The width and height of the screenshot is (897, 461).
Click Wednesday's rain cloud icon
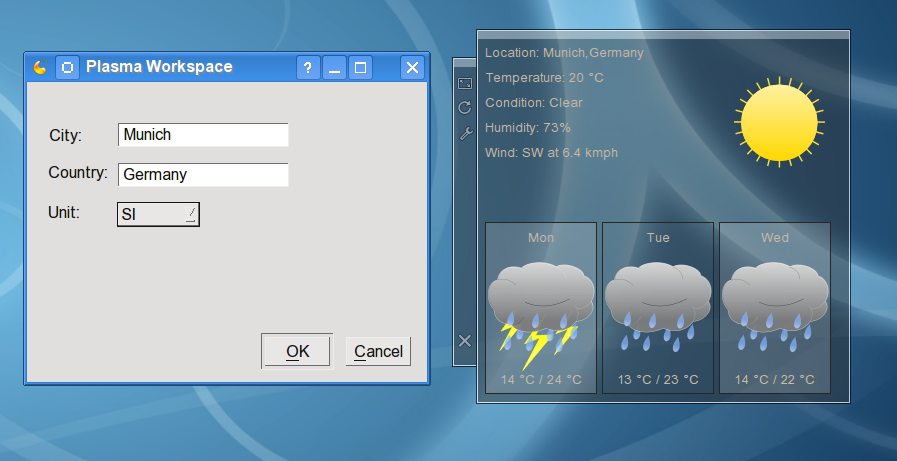tap(775, 307)
